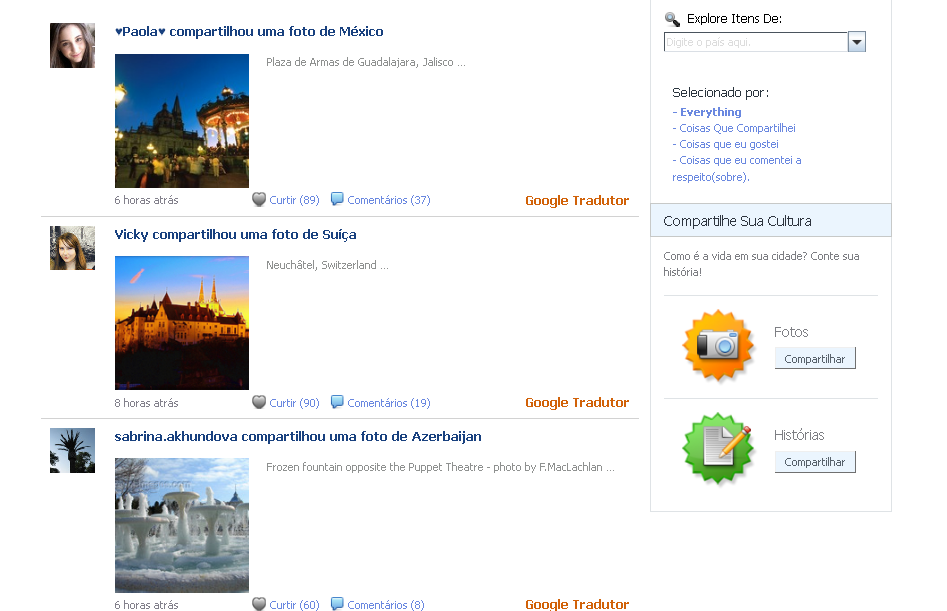Image resolution: width=947 pixels, height=611 pixels.
Task: Click Google Tradutor on Vicky's Suíça post
Action: [577, 403]
